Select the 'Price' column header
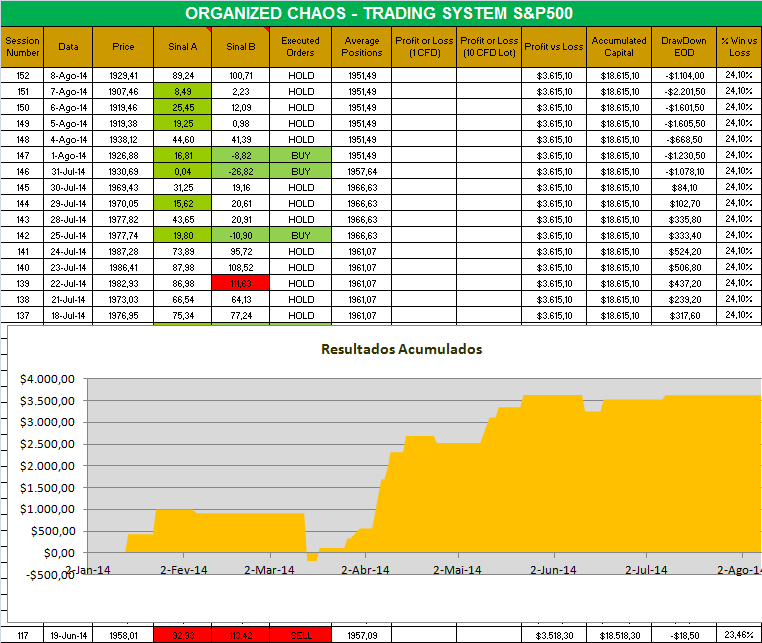762x643 pixels. pyautogui.click(x=123, y=47)
